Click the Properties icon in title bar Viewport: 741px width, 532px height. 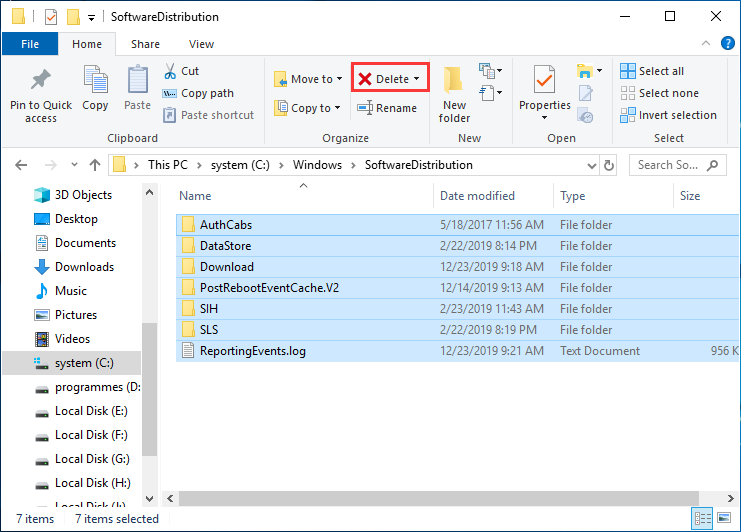pyautogui.click(x=51, y=17)
